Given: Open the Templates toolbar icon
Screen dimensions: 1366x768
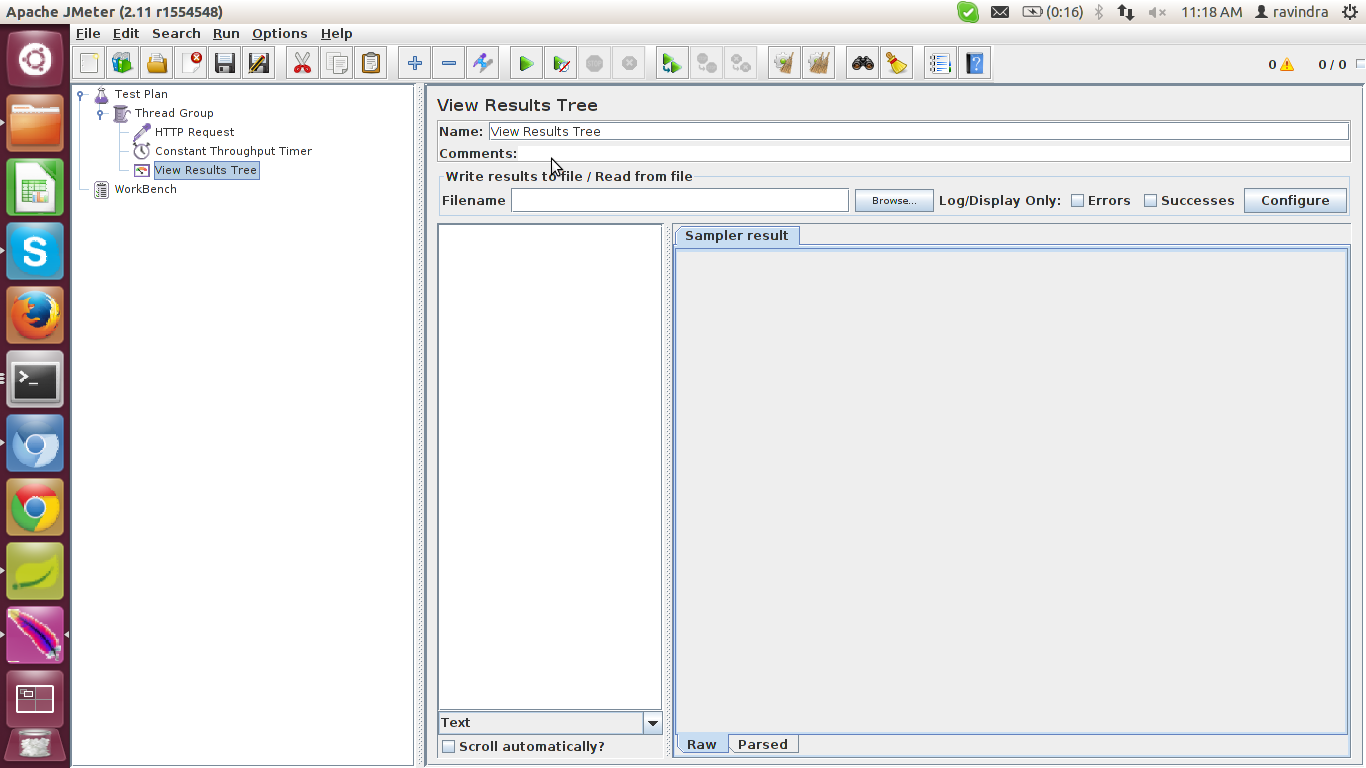Looking at the screenshot, I should 123,64.
